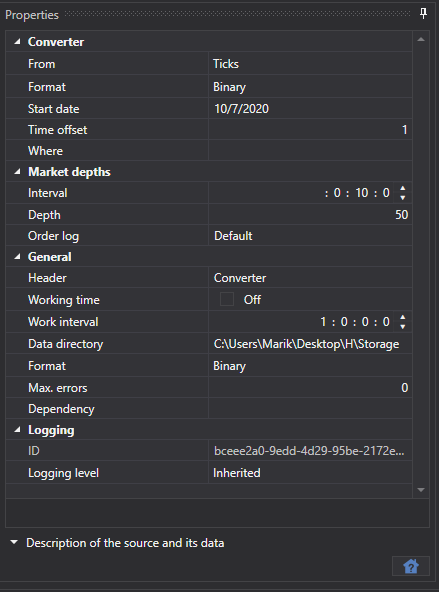The image size is (439, 592).
Task: Select the Work interval property label
Action: (x=63, y=322)
